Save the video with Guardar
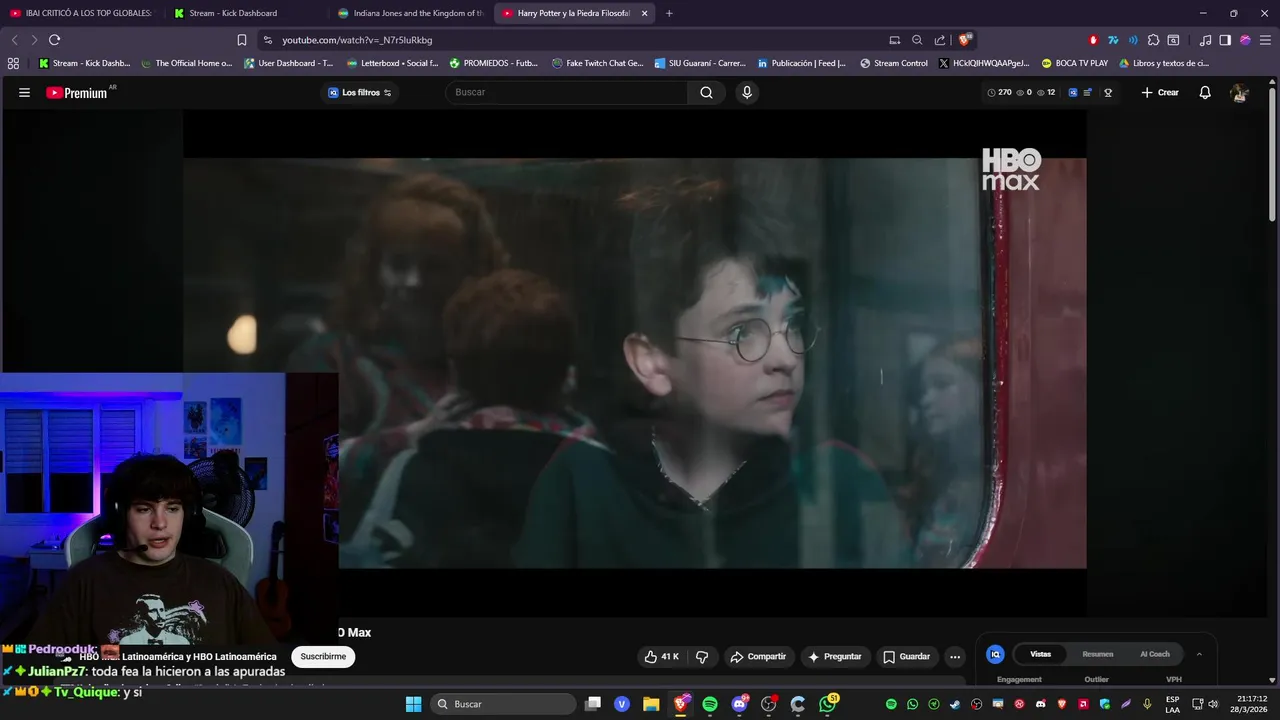Viewport: 1280px width, 720px height. point(907,657)
